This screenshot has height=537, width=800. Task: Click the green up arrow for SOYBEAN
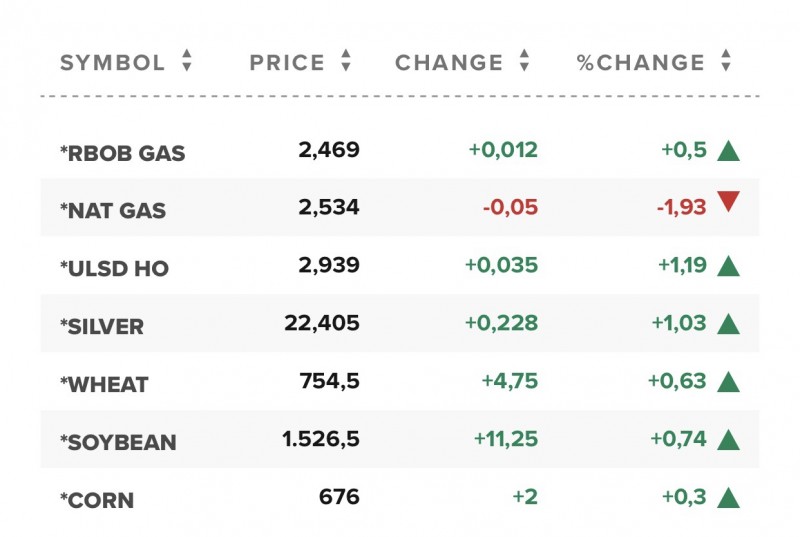point(728,440)
